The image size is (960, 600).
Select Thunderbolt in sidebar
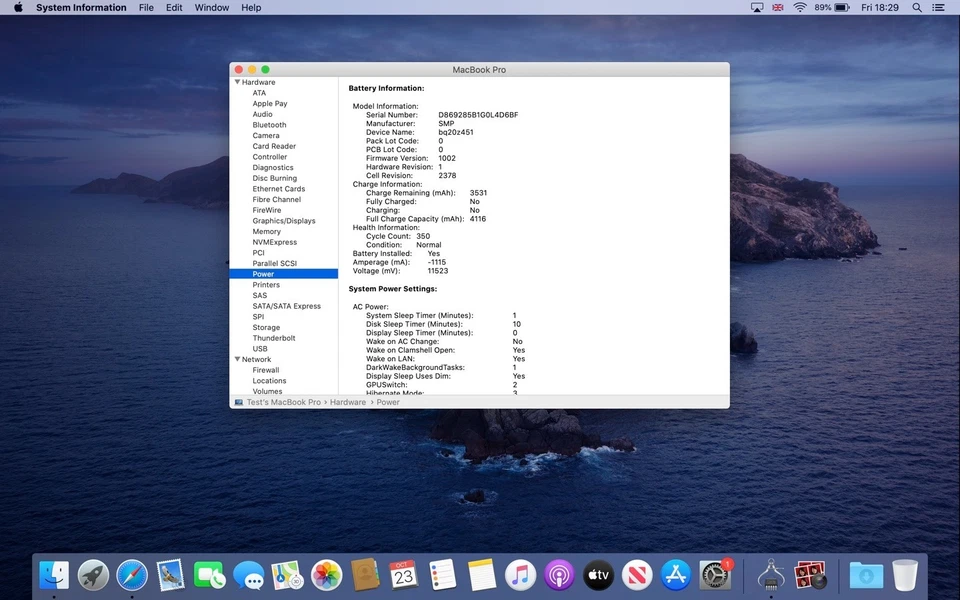(274, 338)
